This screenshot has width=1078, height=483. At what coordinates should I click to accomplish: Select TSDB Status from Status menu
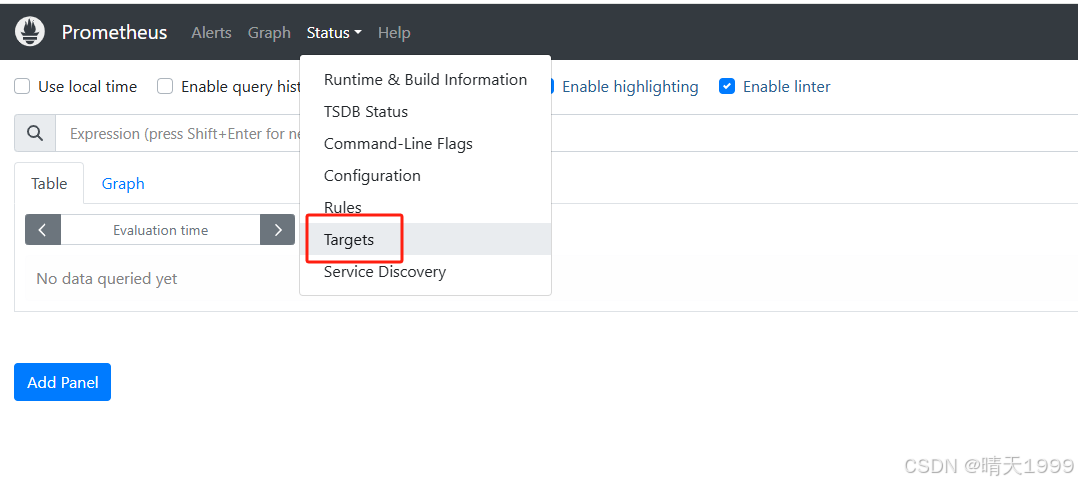click(426, 111)
